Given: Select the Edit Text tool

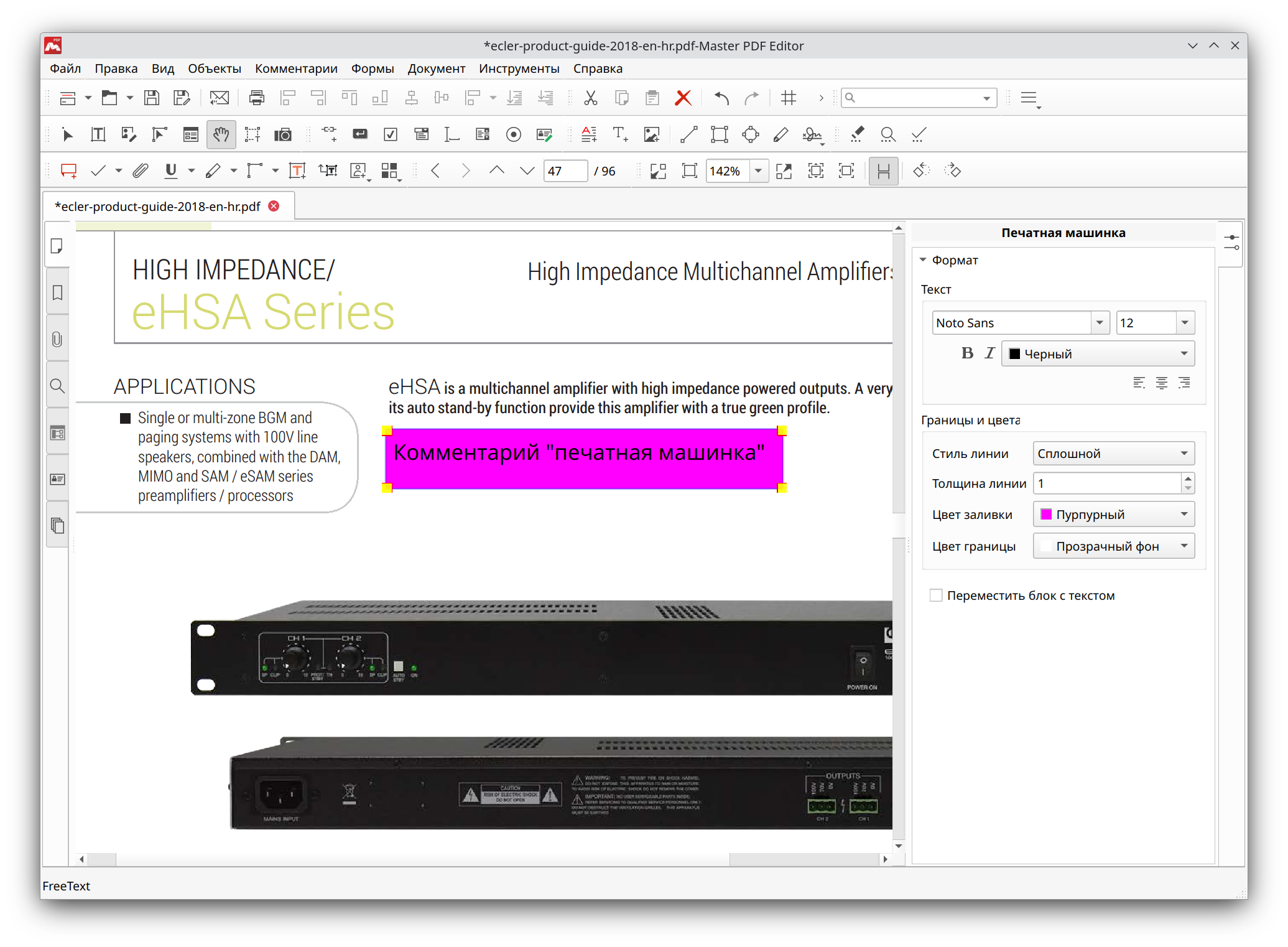Looking at the screenshot, I should (x=98, y=134).
